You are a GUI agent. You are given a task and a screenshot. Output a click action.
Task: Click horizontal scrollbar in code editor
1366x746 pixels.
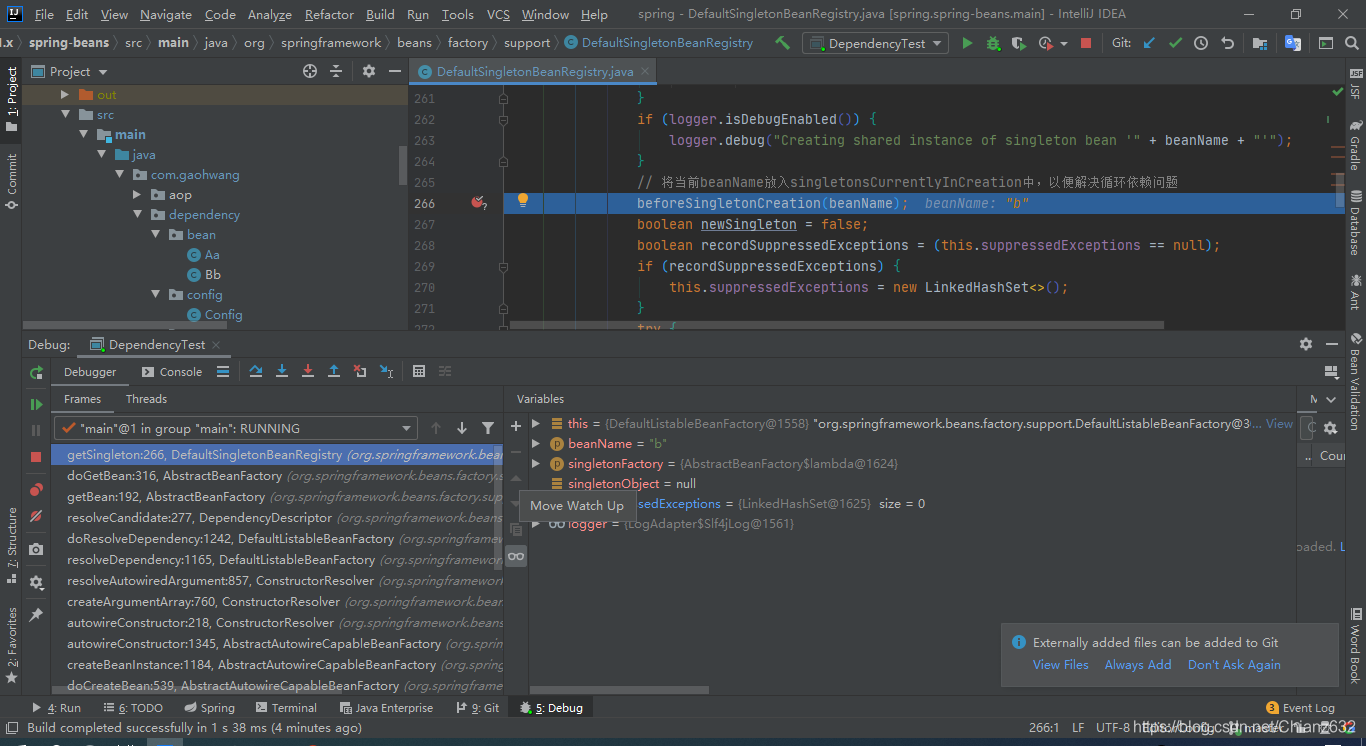pyautogui.click(x=837, y=325)
